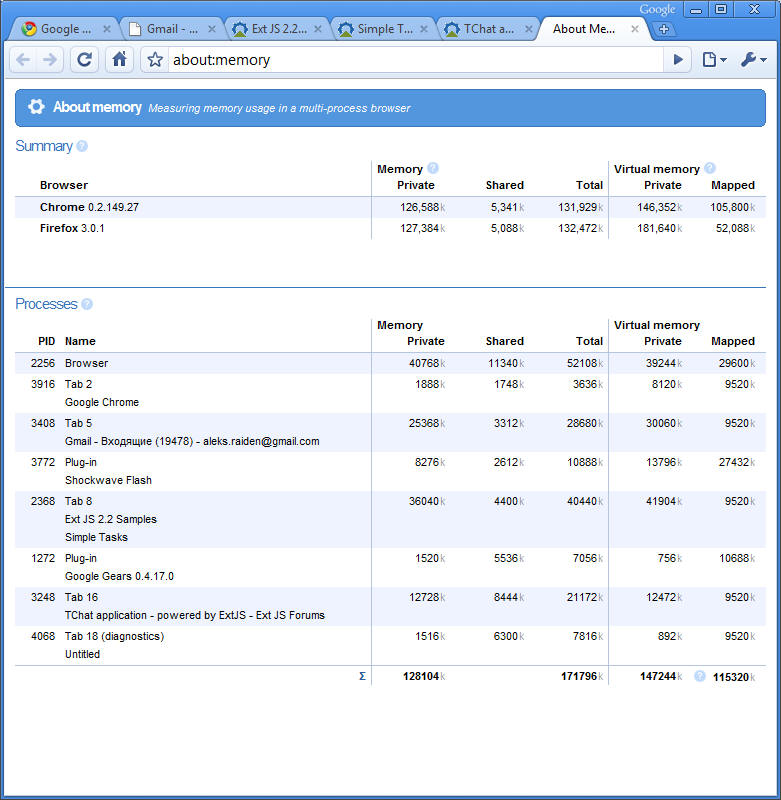Switch to the Gmail tab
Screen dimensions: 781x800
click(x=171, y=29)
